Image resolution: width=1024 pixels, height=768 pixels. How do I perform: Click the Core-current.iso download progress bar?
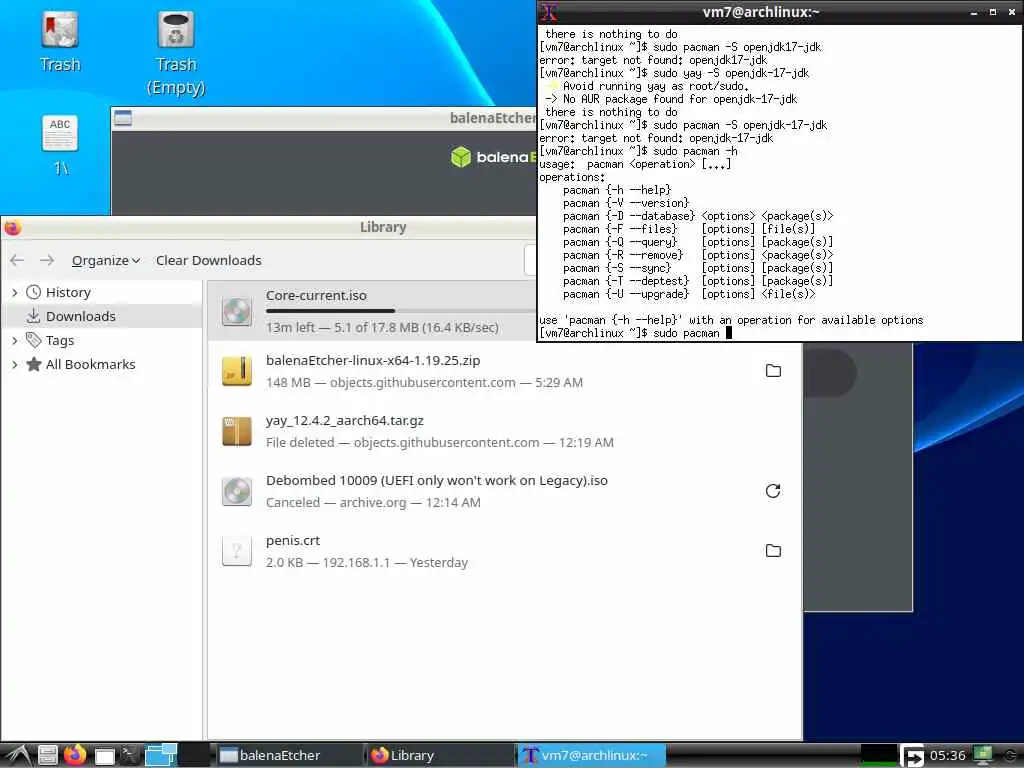(x=400, y=311)
